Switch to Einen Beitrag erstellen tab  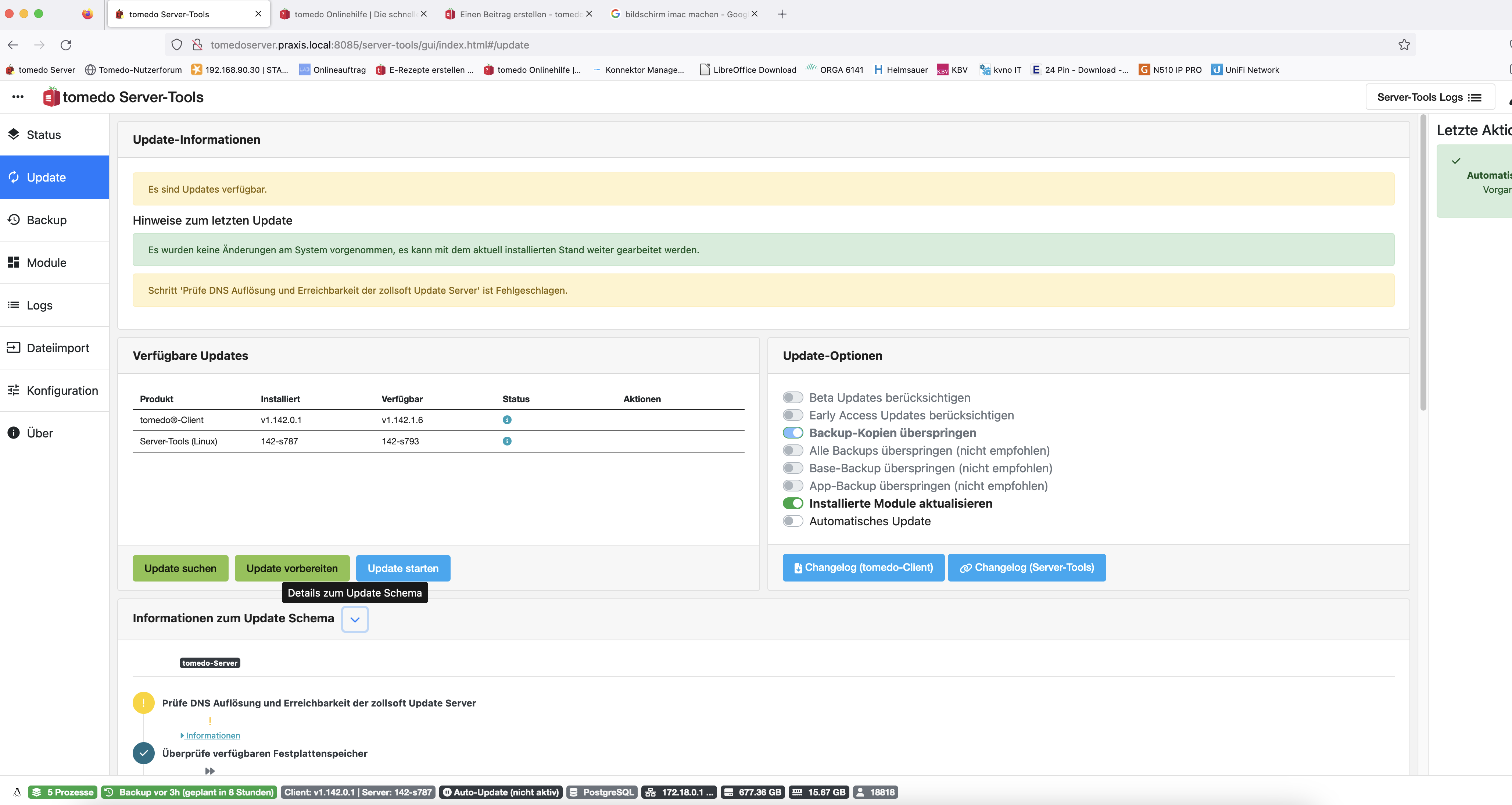pos(519,14)
